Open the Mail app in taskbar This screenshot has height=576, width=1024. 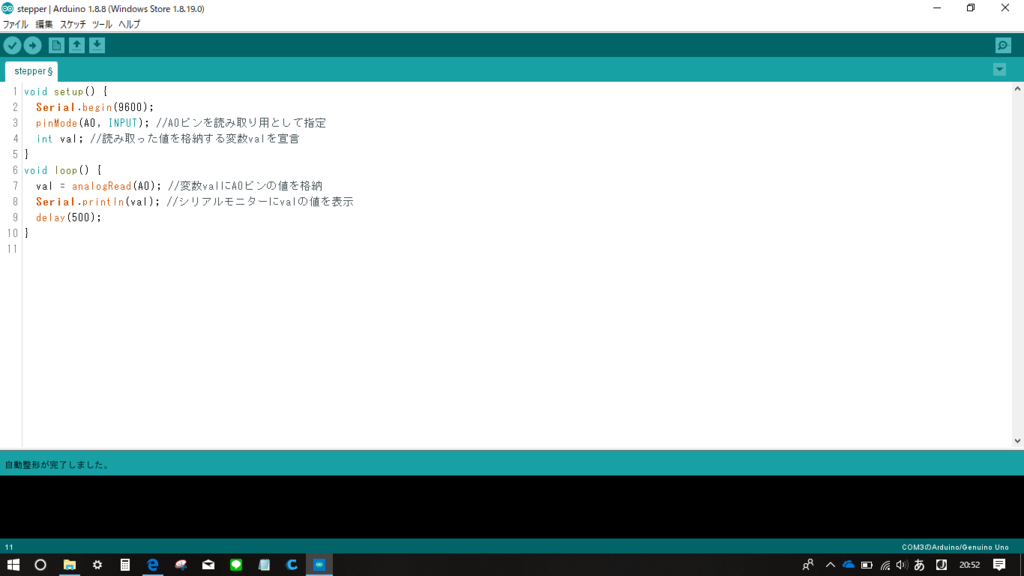pos(208,565)
